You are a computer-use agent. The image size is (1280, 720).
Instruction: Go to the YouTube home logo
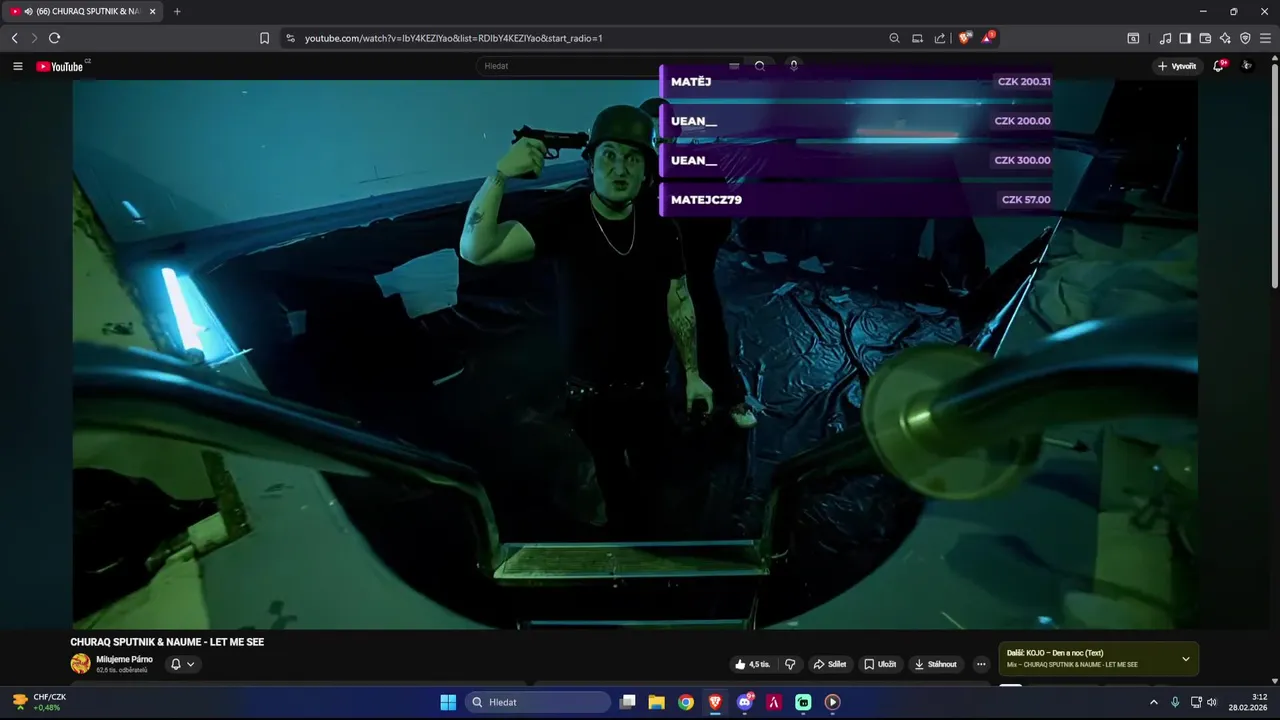tap(61, 66)
